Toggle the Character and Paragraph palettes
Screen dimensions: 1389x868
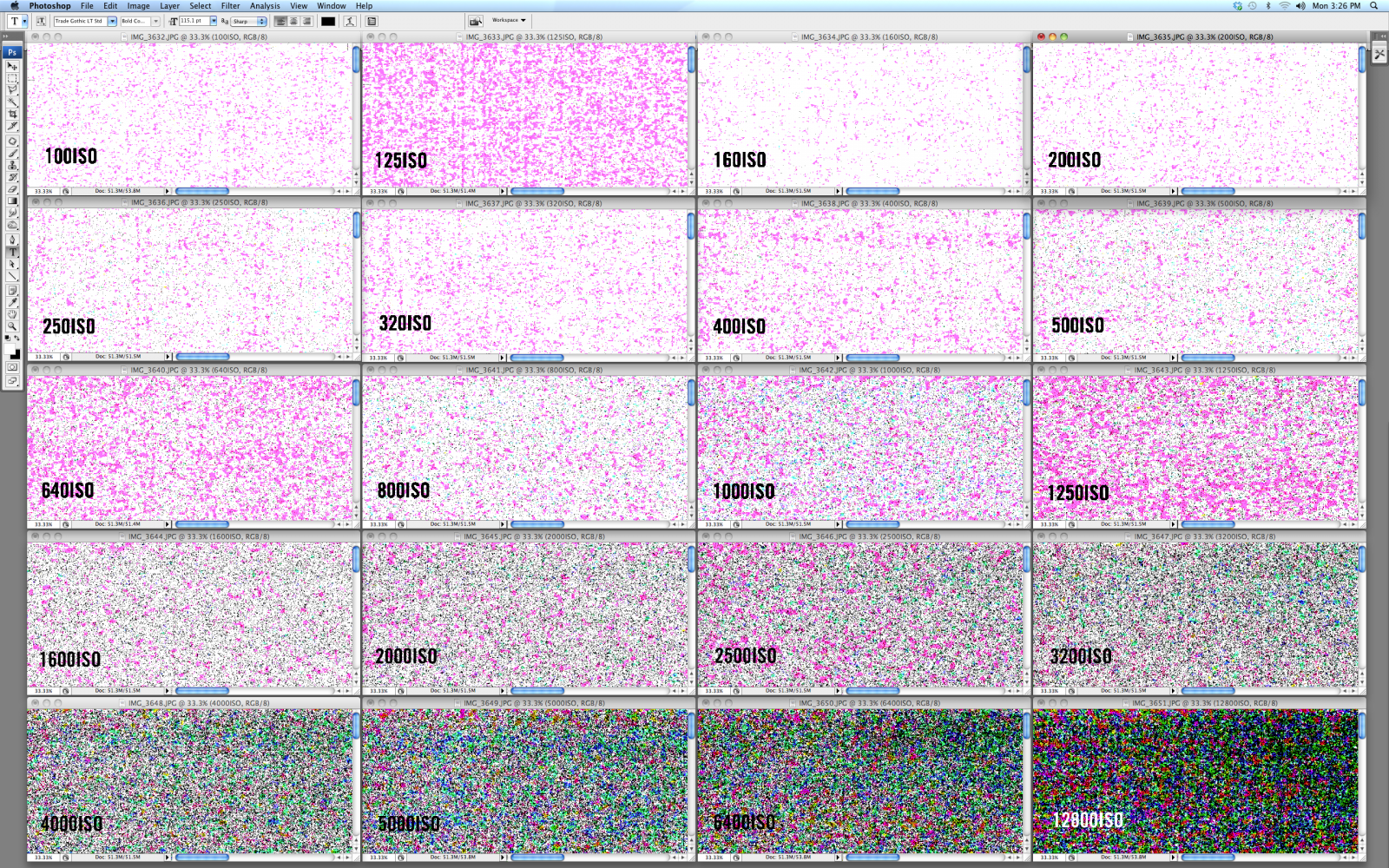click(372, 20)
